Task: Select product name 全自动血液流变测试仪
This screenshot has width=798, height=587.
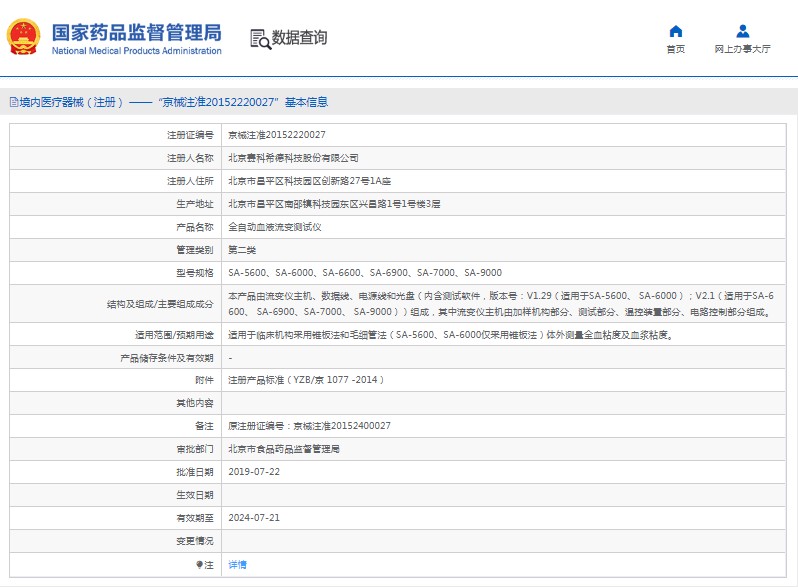Action: [275, 227]
